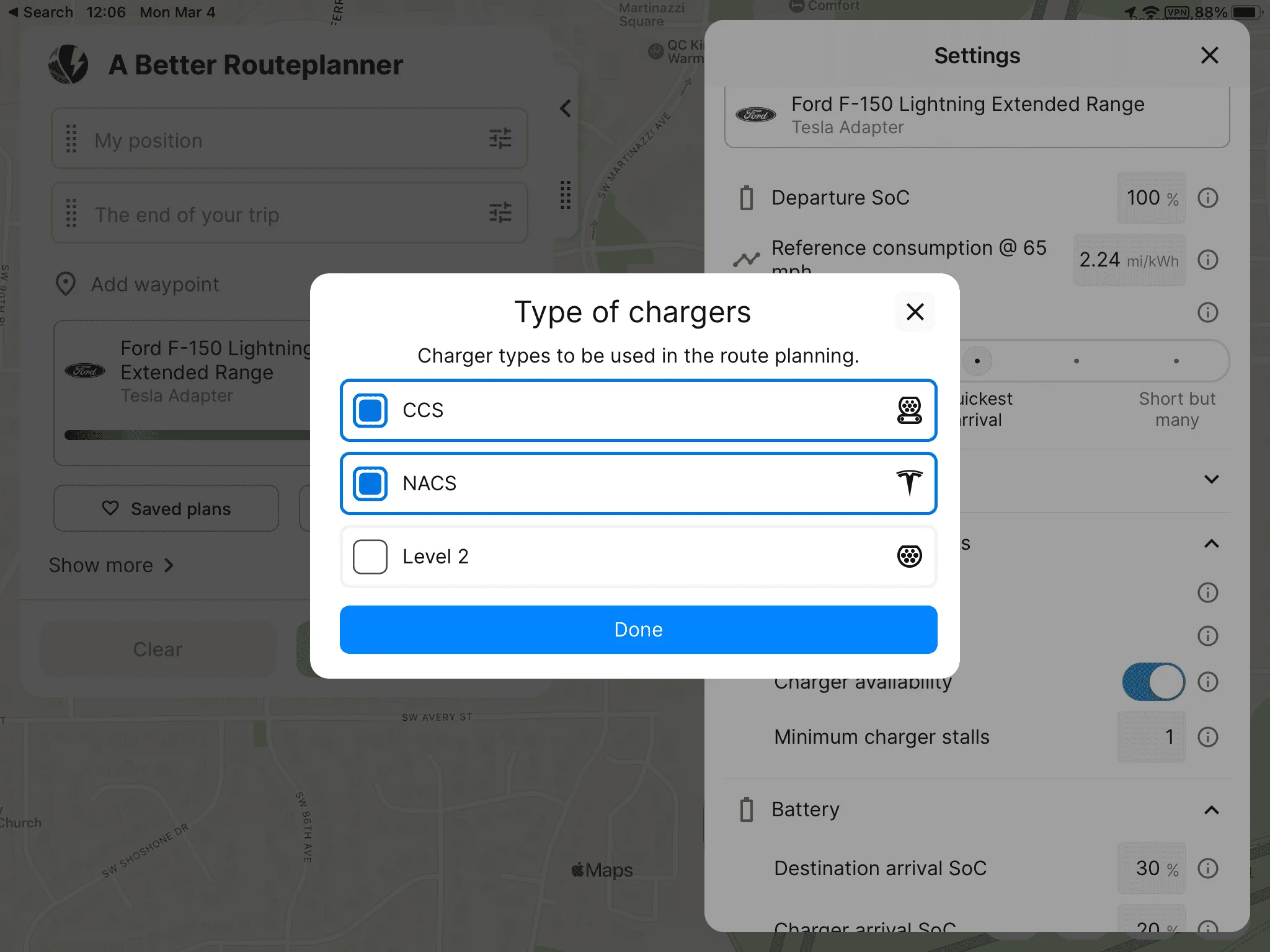Screen dimensions: 1270x952
Task: Close the Type of chargers dialog
Action: (x=915, y=312)
